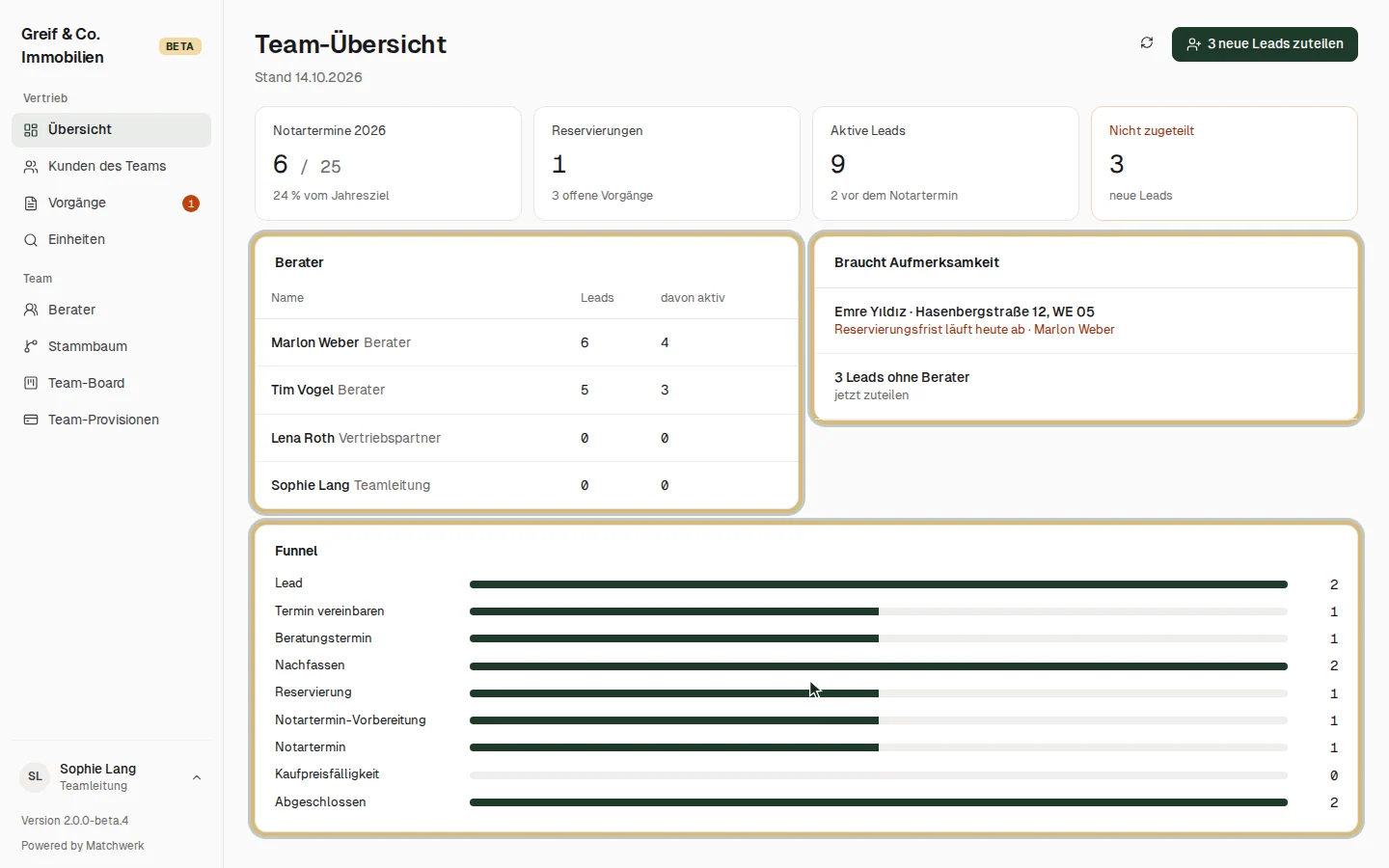Screen dimensions: 1389x868
Task: Click the Einheiten search icon
Action: (31, 240)
